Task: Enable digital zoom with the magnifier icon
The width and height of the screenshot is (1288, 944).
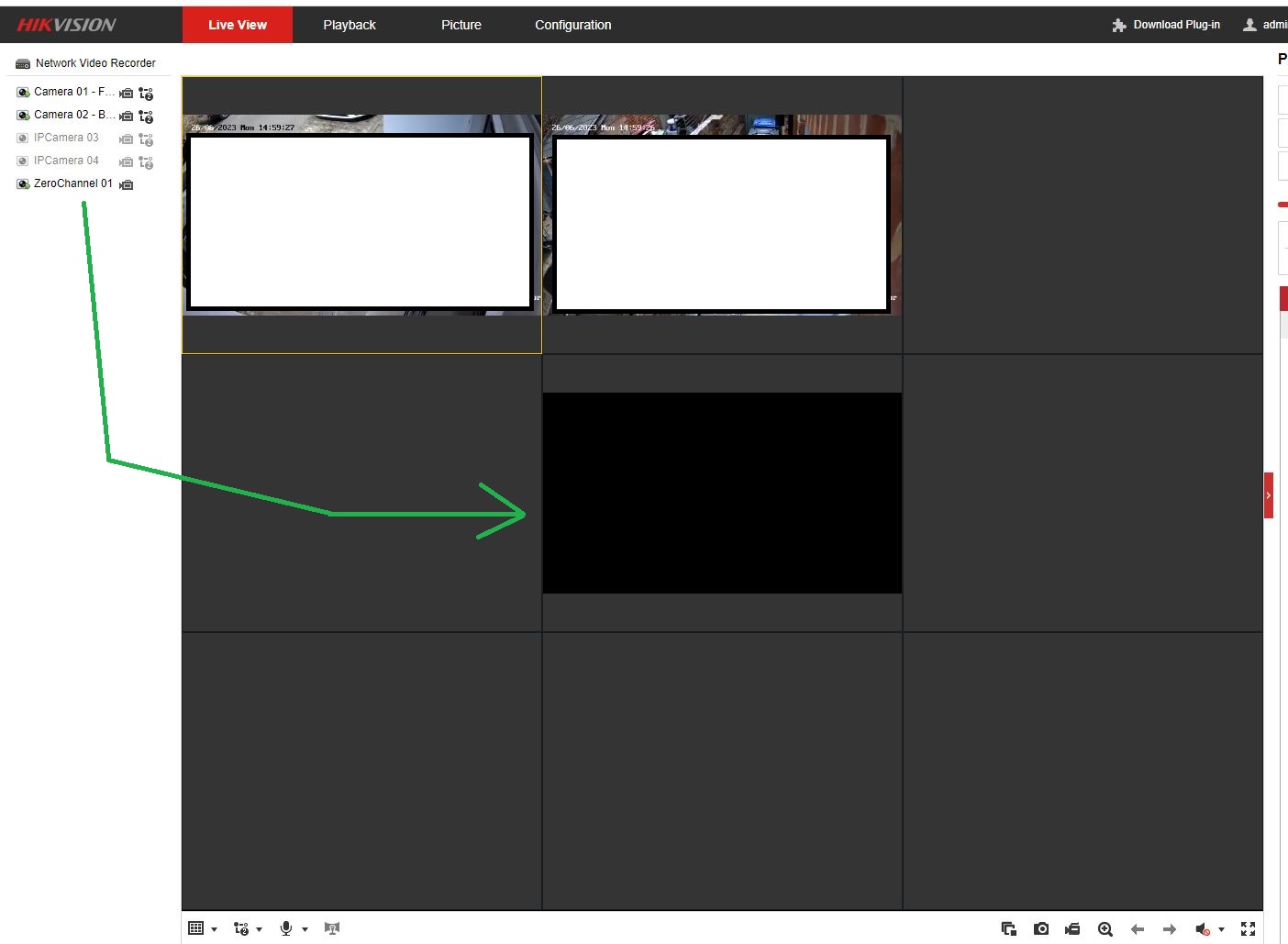Action: click(x=1106, y=928)
